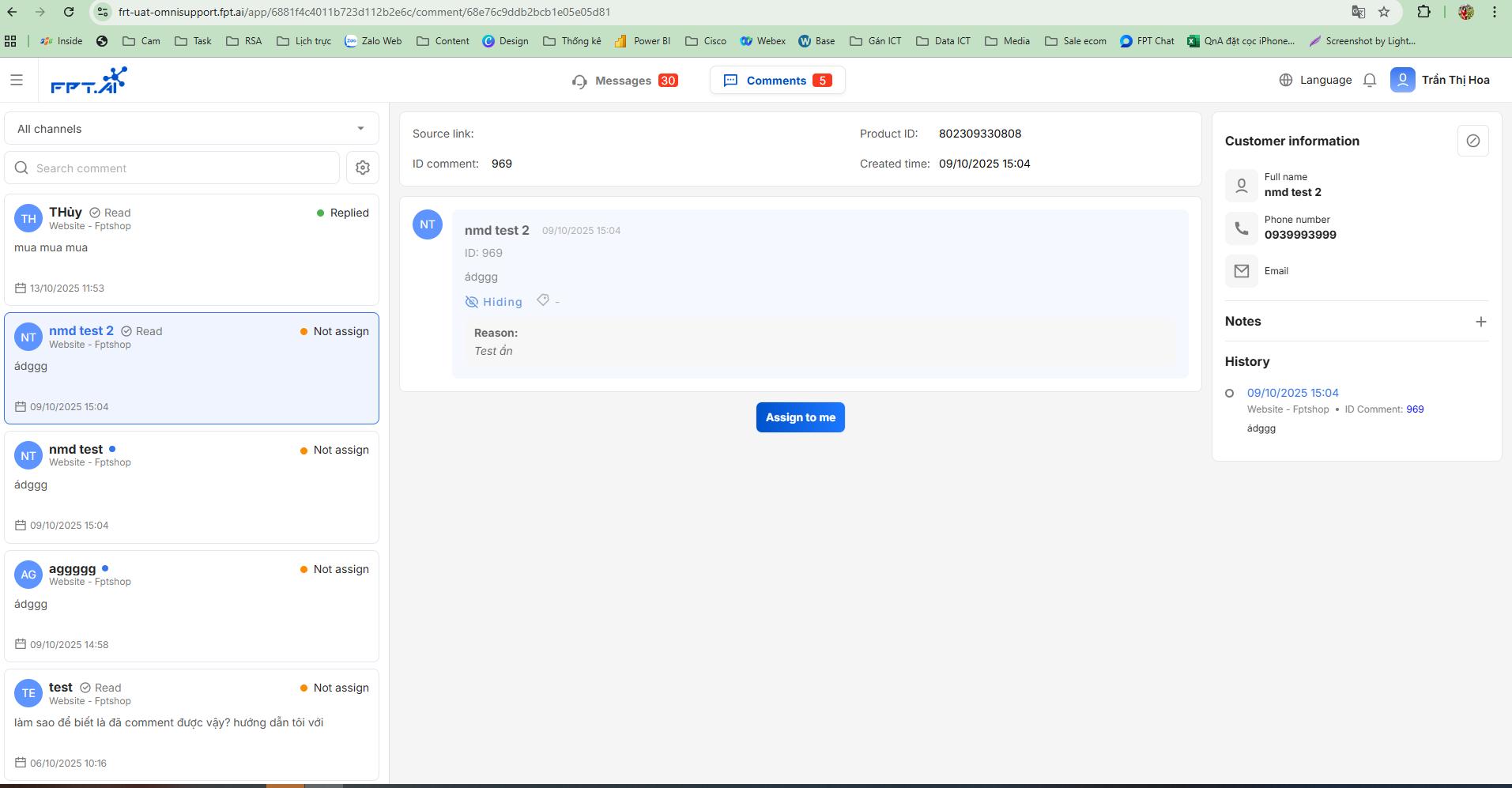
Task: Open the hamburger sidebar menu
Action: tap(17, 80)
